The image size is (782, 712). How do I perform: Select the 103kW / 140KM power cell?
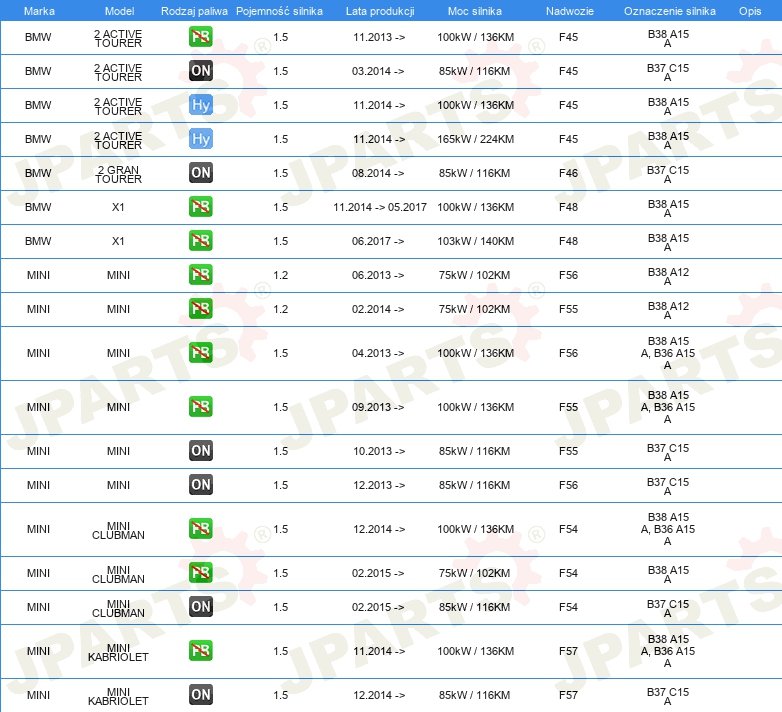click(x=475, y=241)
